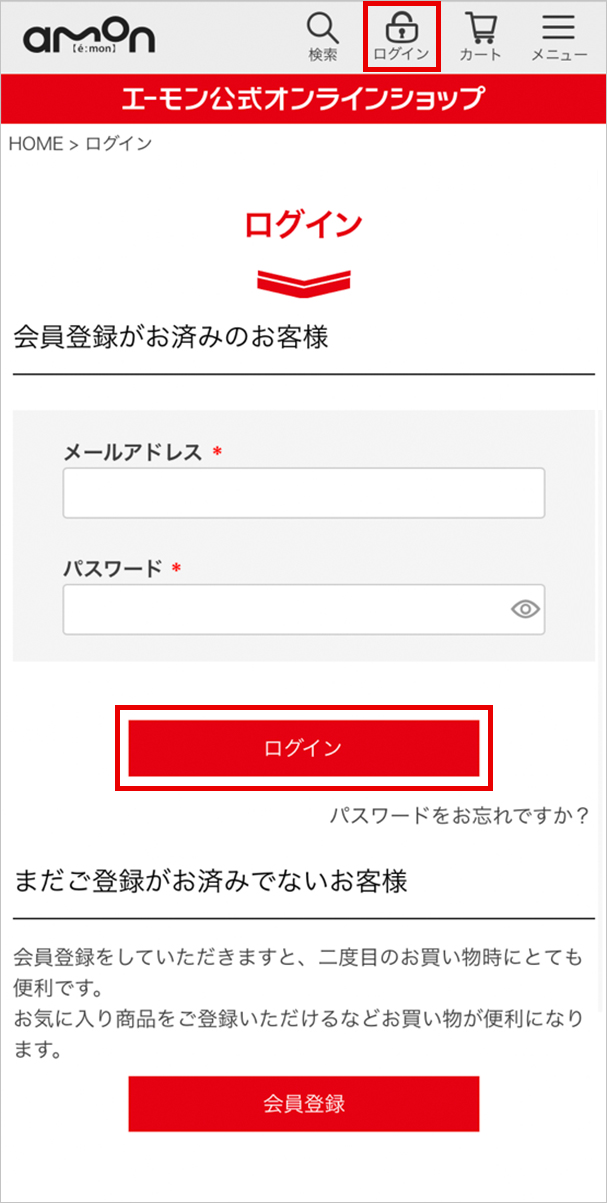Viewport: 607px width, 1203px height.
Task: Click inside the メールアドレス input field
Action: [303, 492]
